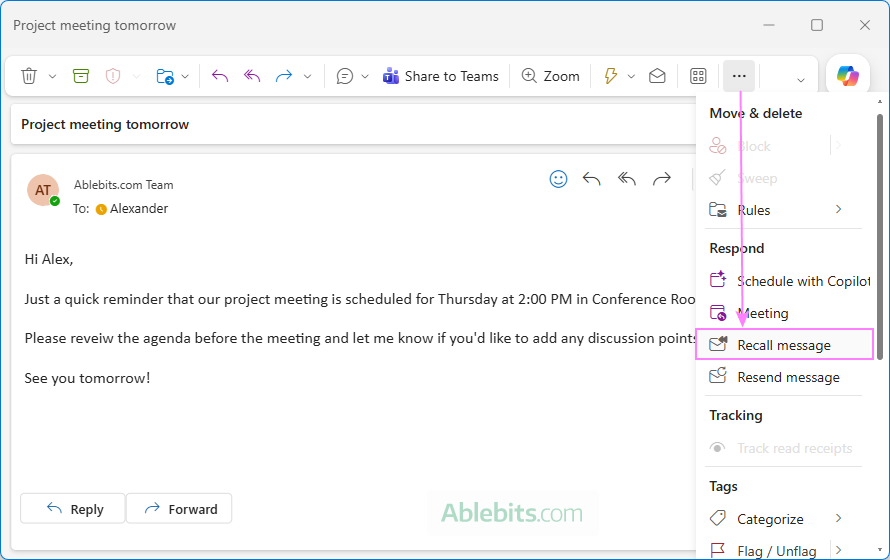
Task: Click the Categorize tag icon
Action: pyautogui.click(x=717, y=518)
